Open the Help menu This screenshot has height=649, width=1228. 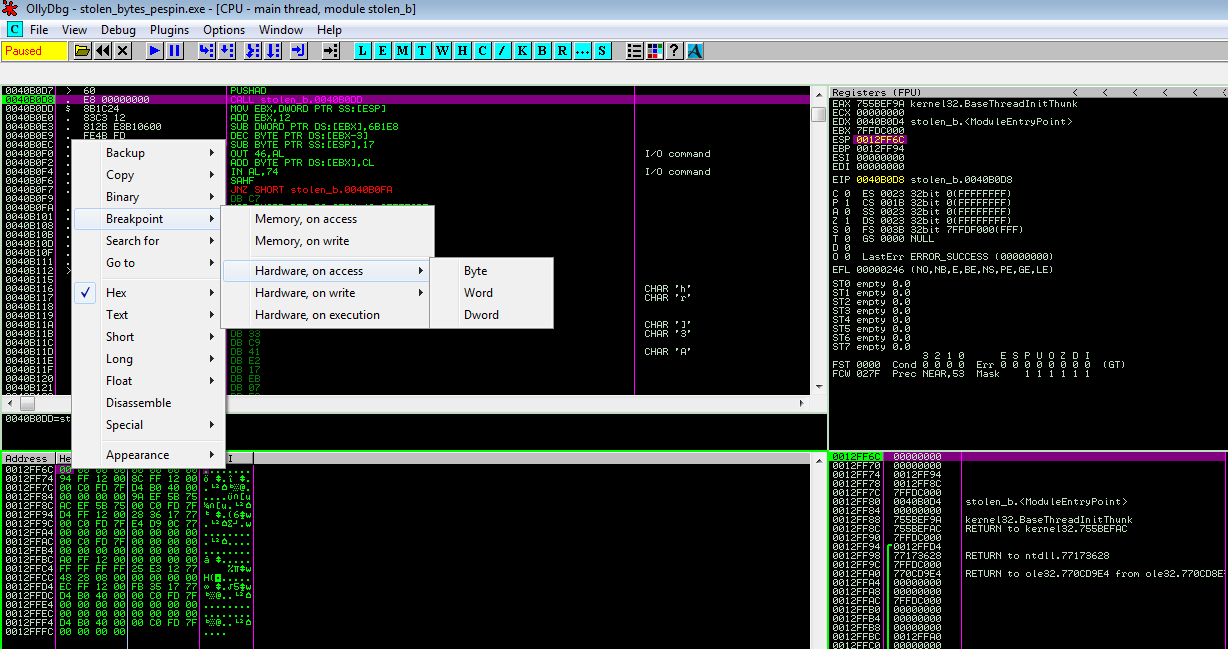point(329,30)
